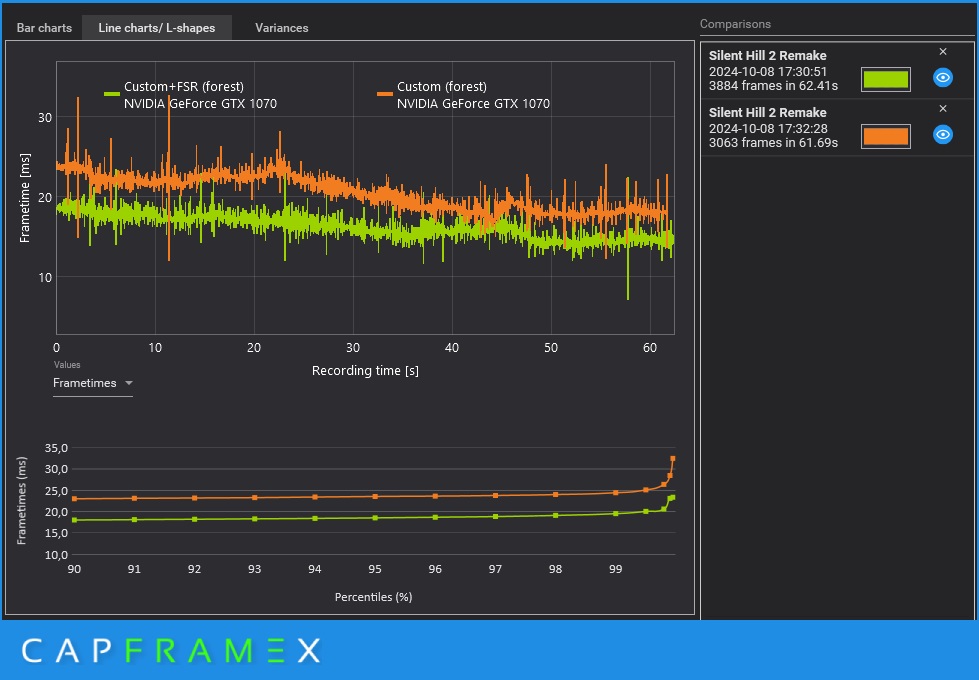This screenshot has height=680, width=979.
Task: Open green color swatch for first recording
Action: pos(885,79)
